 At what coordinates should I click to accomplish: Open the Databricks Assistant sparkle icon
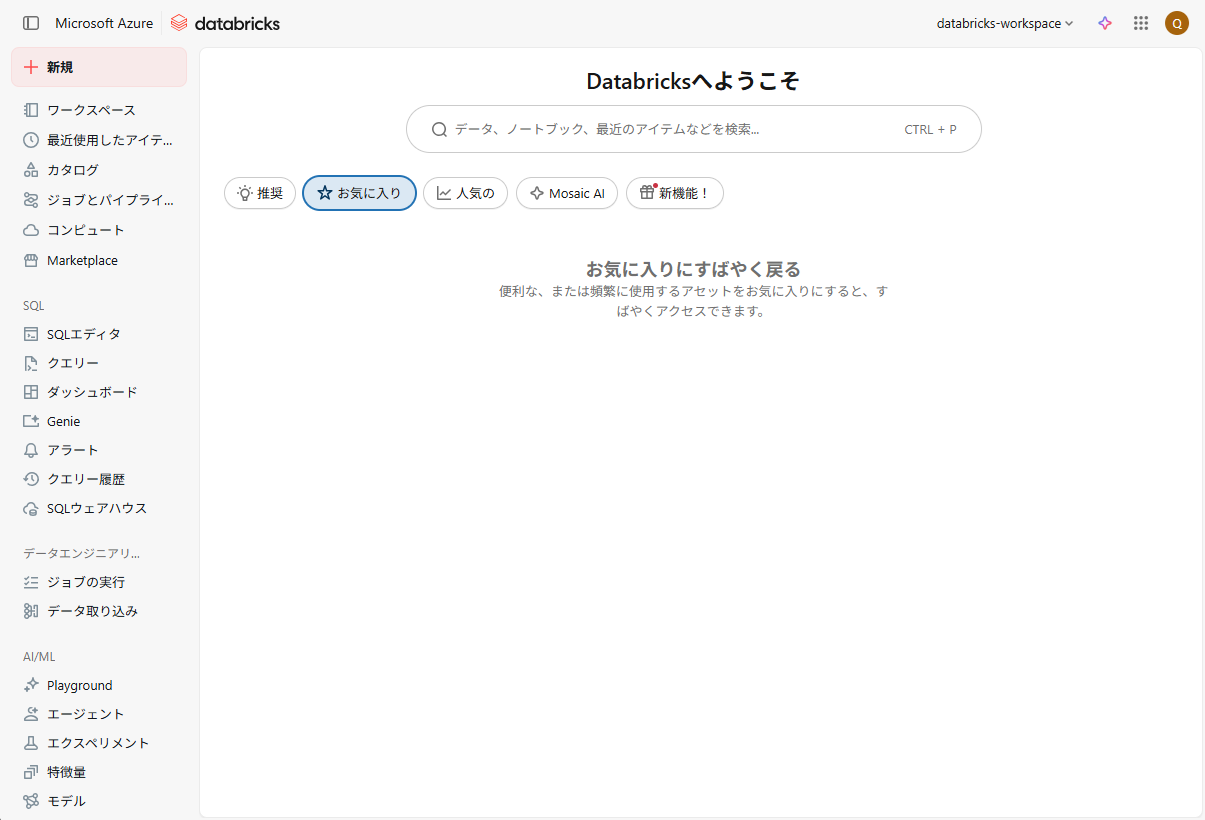[x=1105, y=23]
